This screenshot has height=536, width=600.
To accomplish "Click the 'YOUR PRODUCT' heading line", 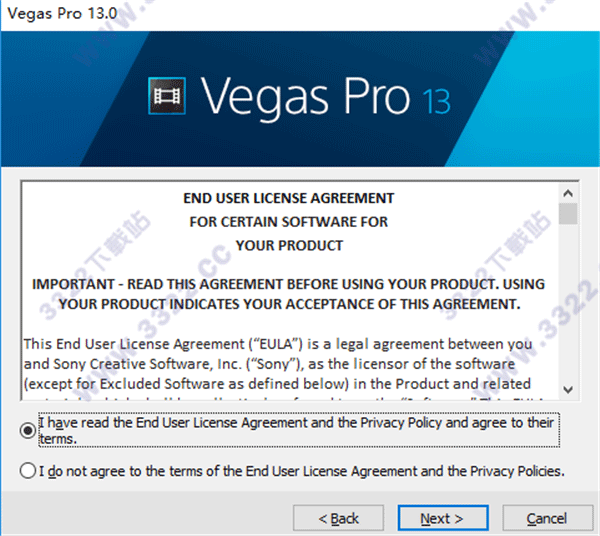I will click(289, 245).
